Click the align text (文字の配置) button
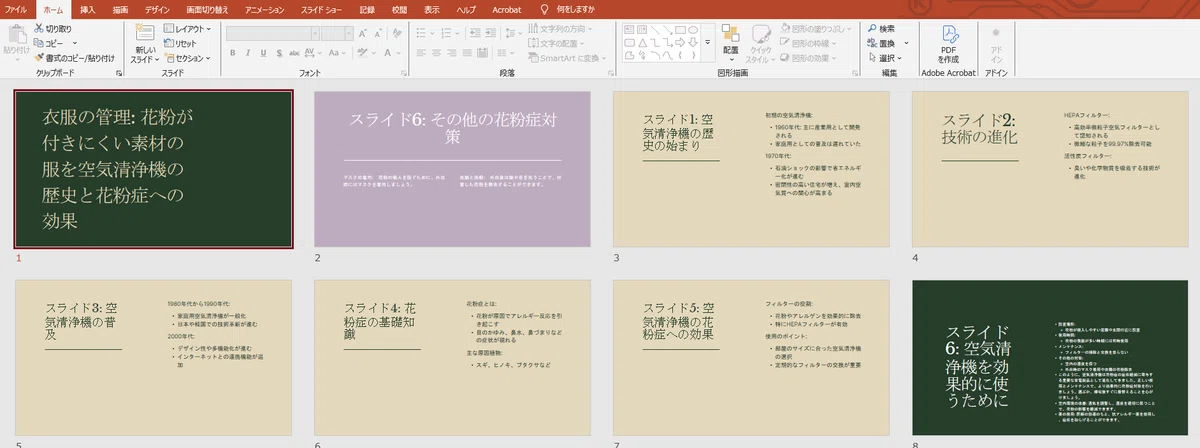The height and width of the screenshot is (448, 1200). pyautogui.click(x=556, y=44)
